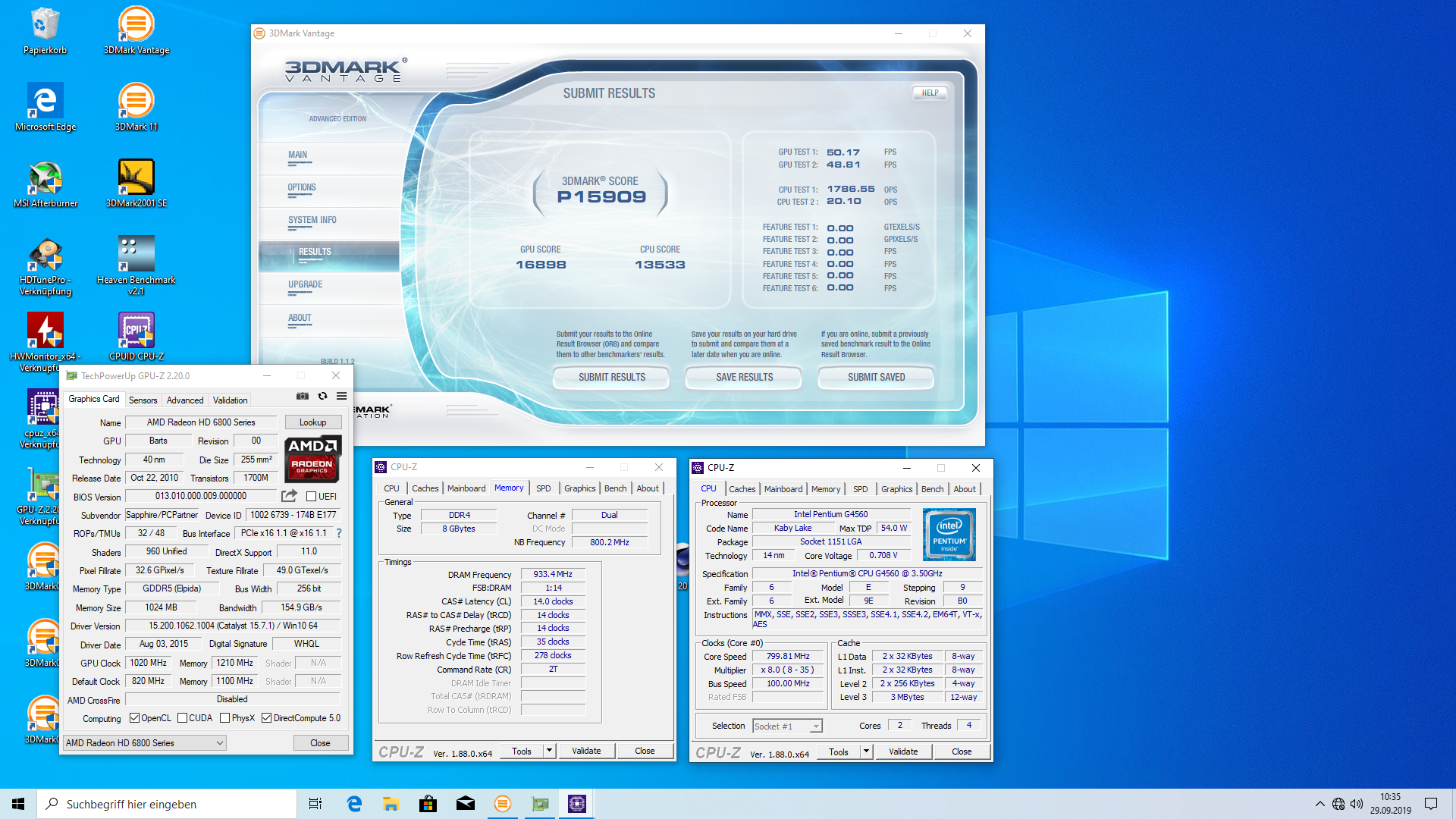
Task: Open Graphics tab in CPU-Z Memory window
Action: pos(580,488)
